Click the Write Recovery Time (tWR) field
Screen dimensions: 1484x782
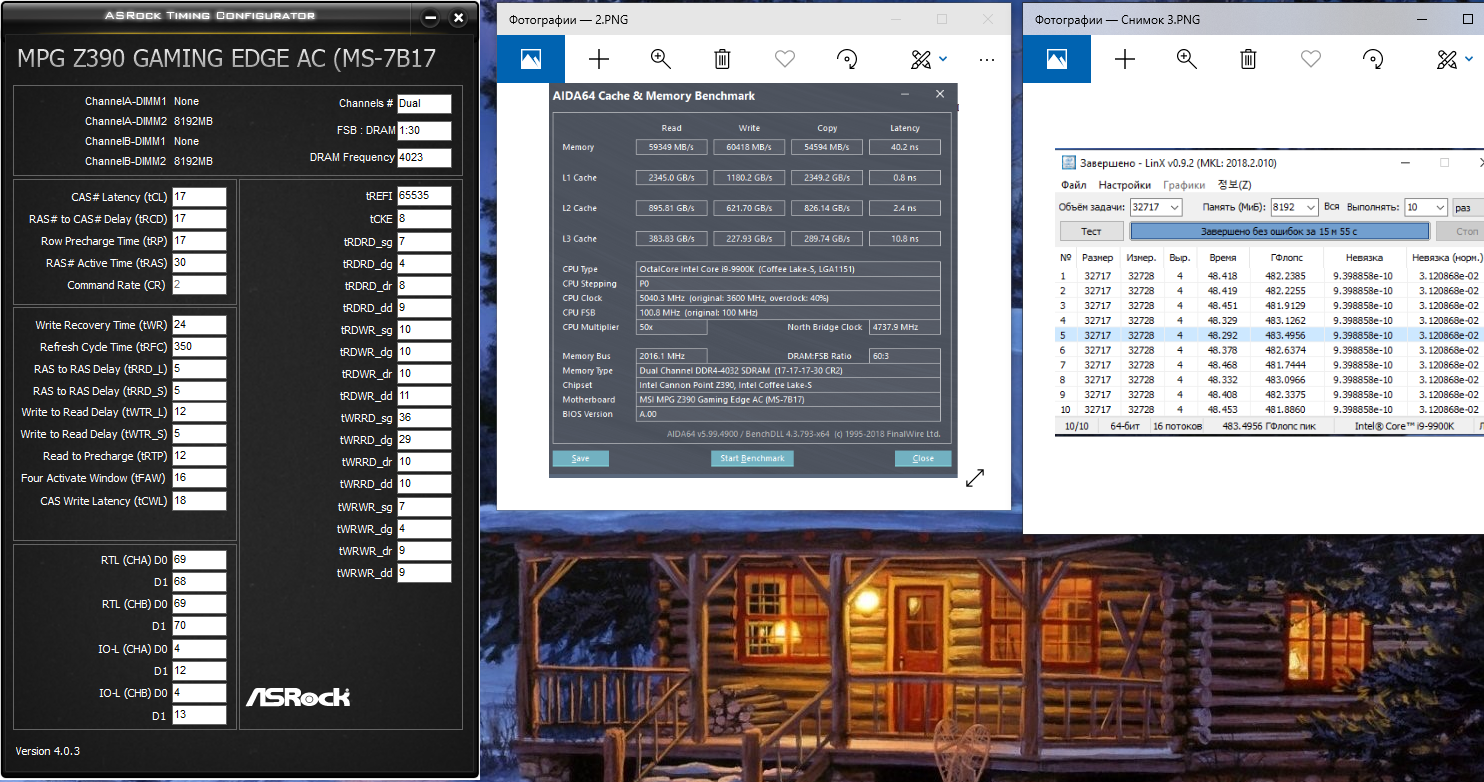pyautogui.click(x=199, y=325)
